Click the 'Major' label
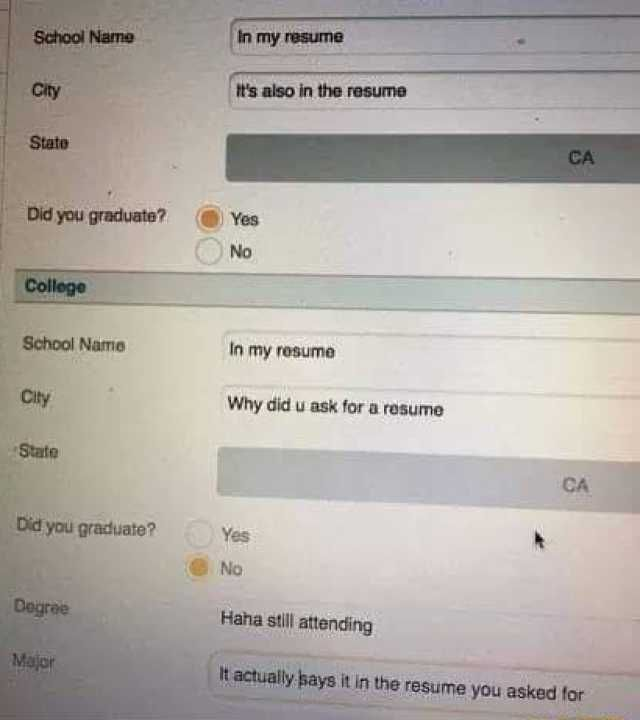Screen dimensions: 640x720 click(x=34, y=661)
